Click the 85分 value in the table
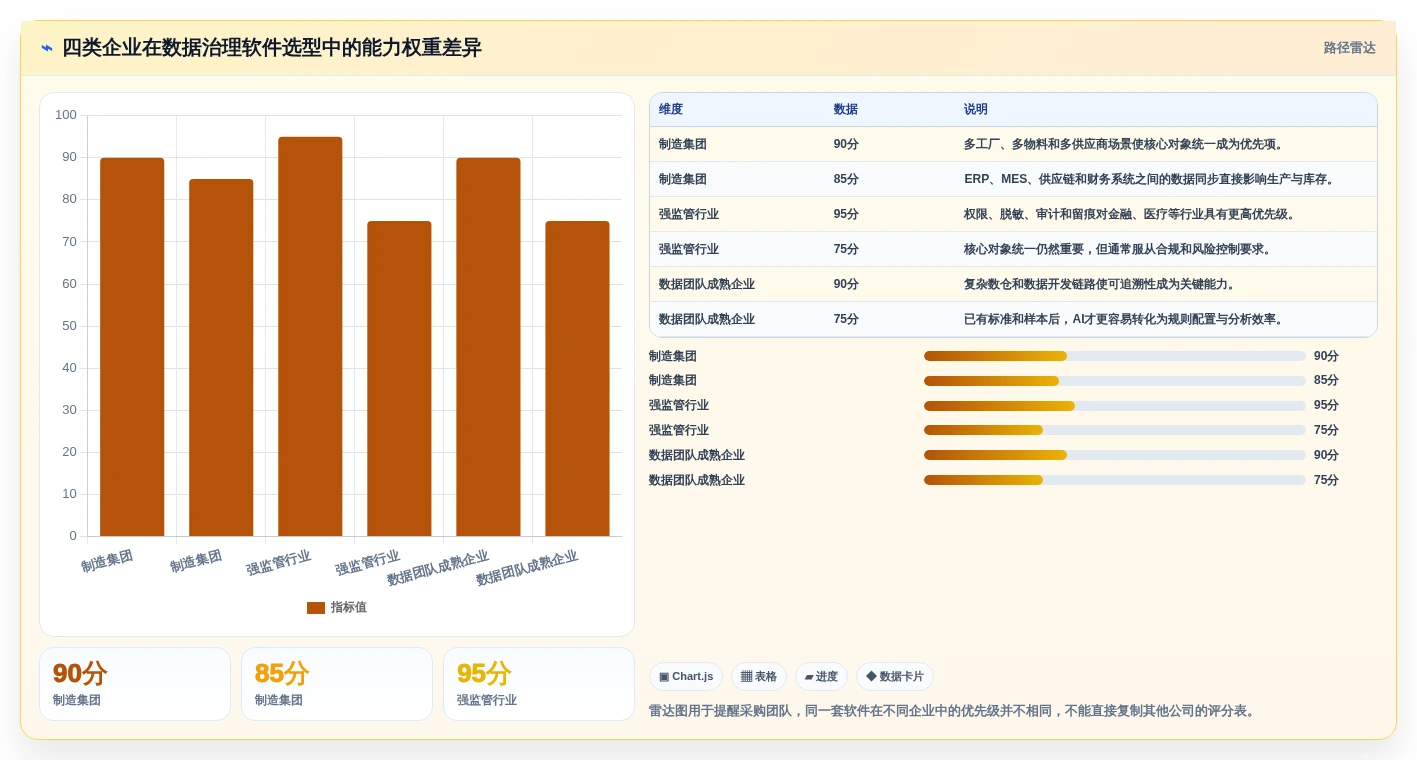1417x760 pixels. click(x=846, y=179)
